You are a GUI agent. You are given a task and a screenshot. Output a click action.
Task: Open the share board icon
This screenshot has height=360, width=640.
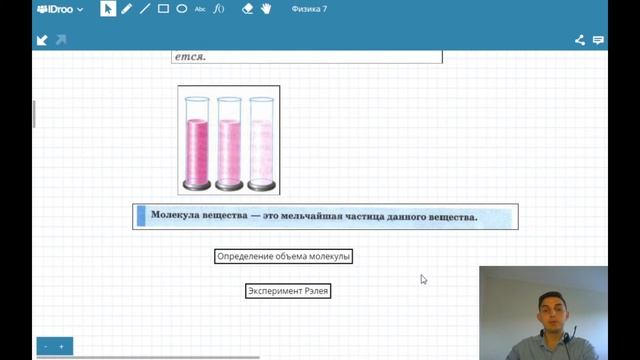(580, 40)
